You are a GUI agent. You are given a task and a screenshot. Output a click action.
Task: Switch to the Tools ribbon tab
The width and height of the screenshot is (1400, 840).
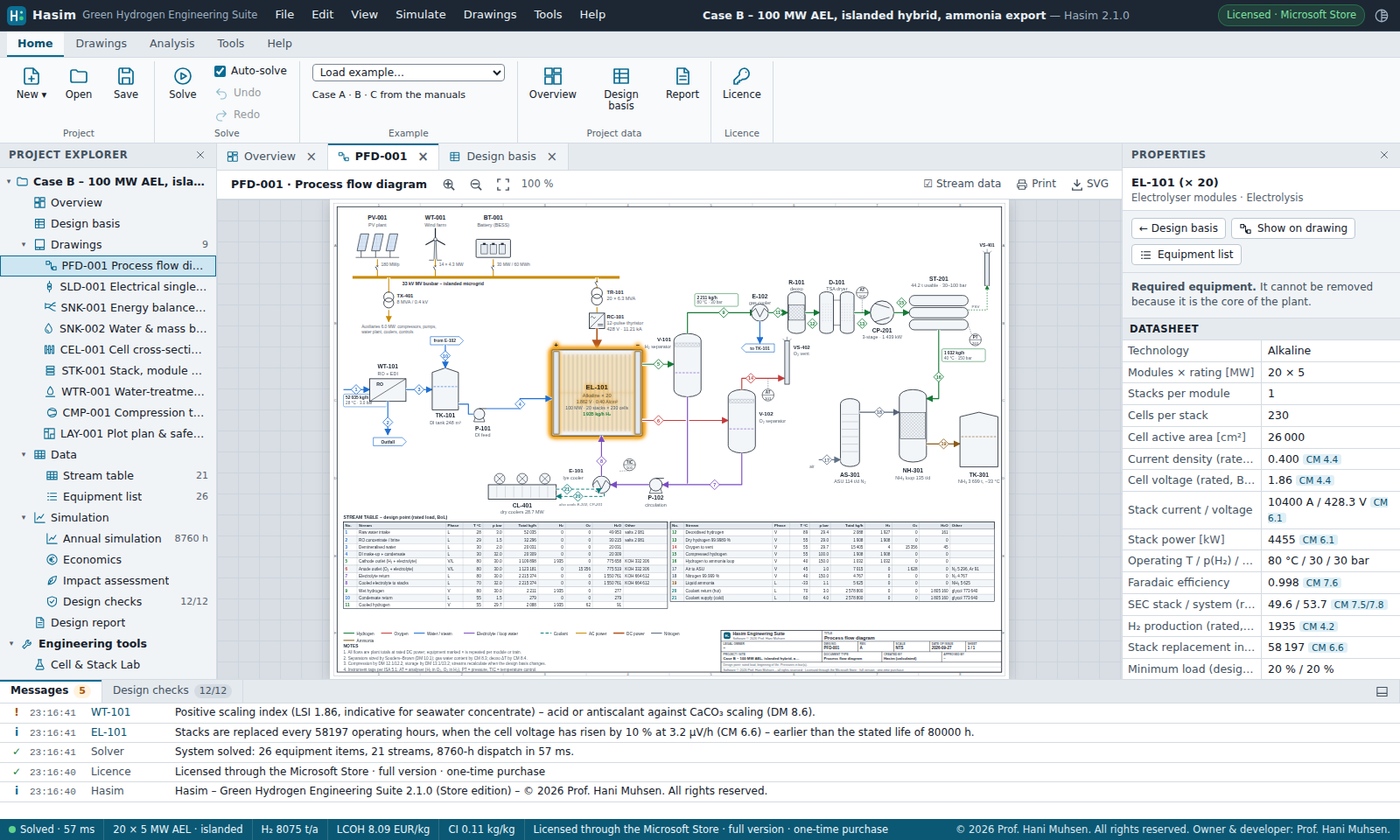click(231, 44)
